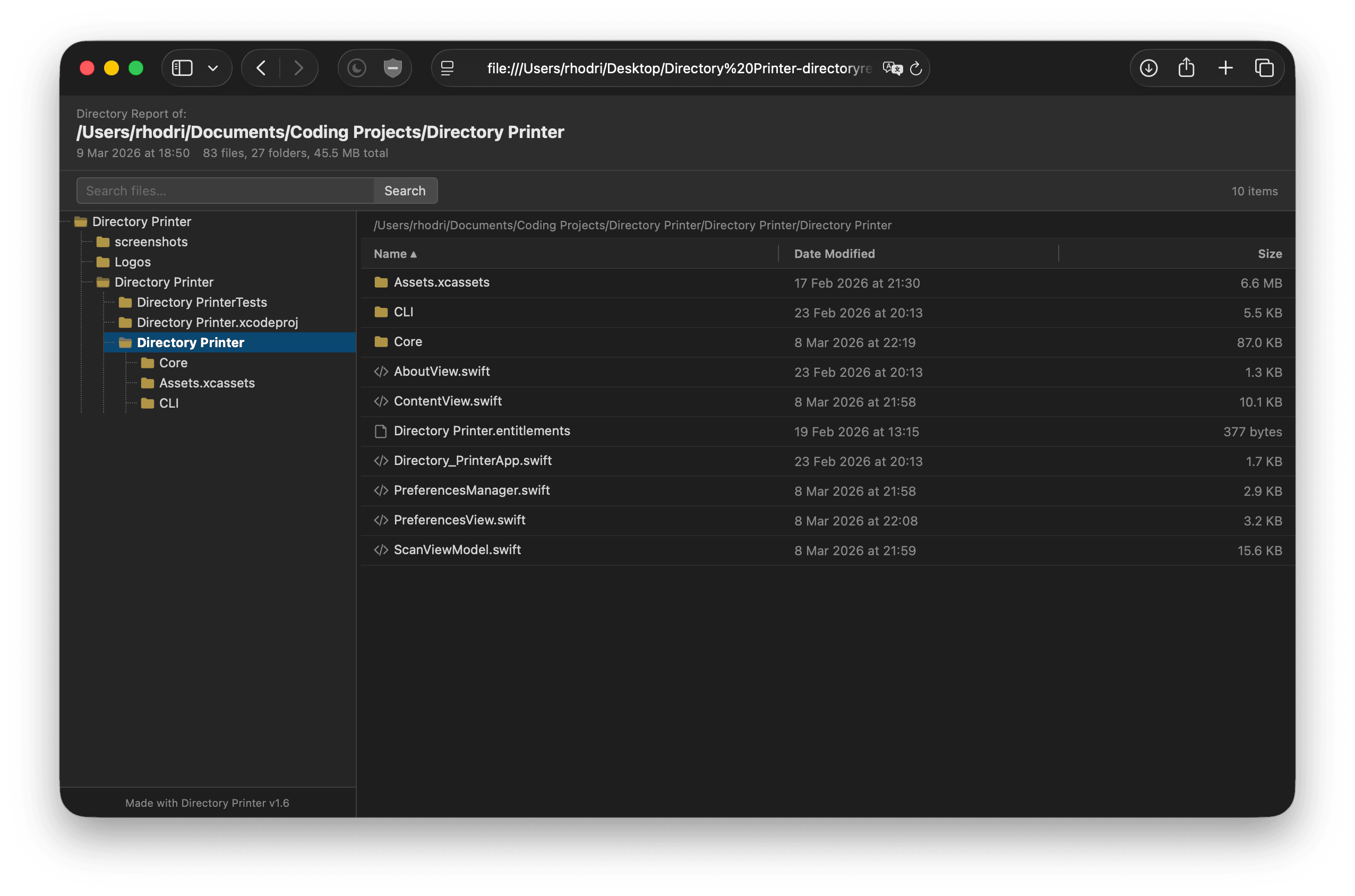Click the 377 bytes size value
Screen dimensions: 1355x896
1252,432
